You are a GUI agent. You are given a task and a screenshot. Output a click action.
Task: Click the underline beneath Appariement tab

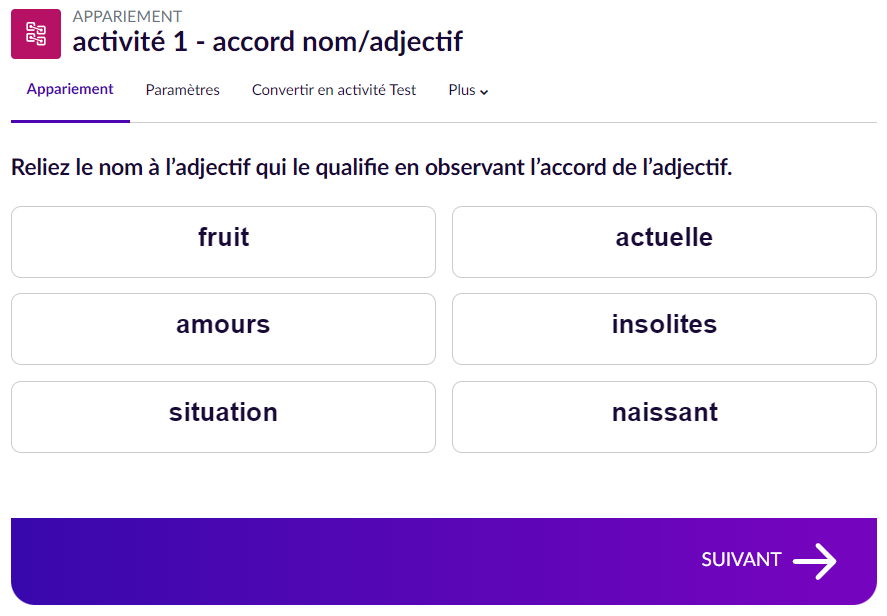(x=70, y=121)
